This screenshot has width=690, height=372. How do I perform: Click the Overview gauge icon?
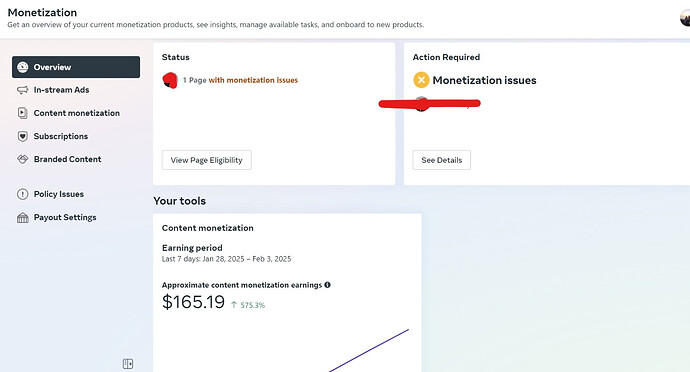[x=22, y=67]
